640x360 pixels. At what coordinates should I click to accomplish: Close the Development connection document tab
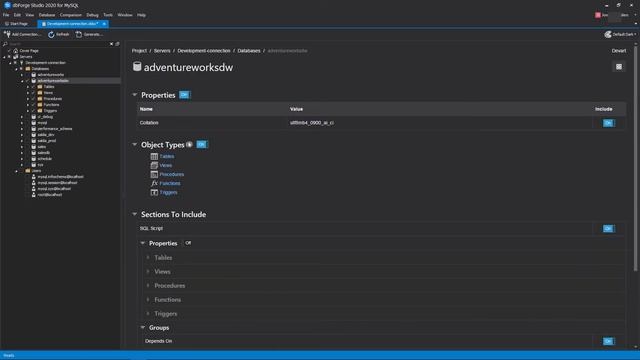point(104,24)
